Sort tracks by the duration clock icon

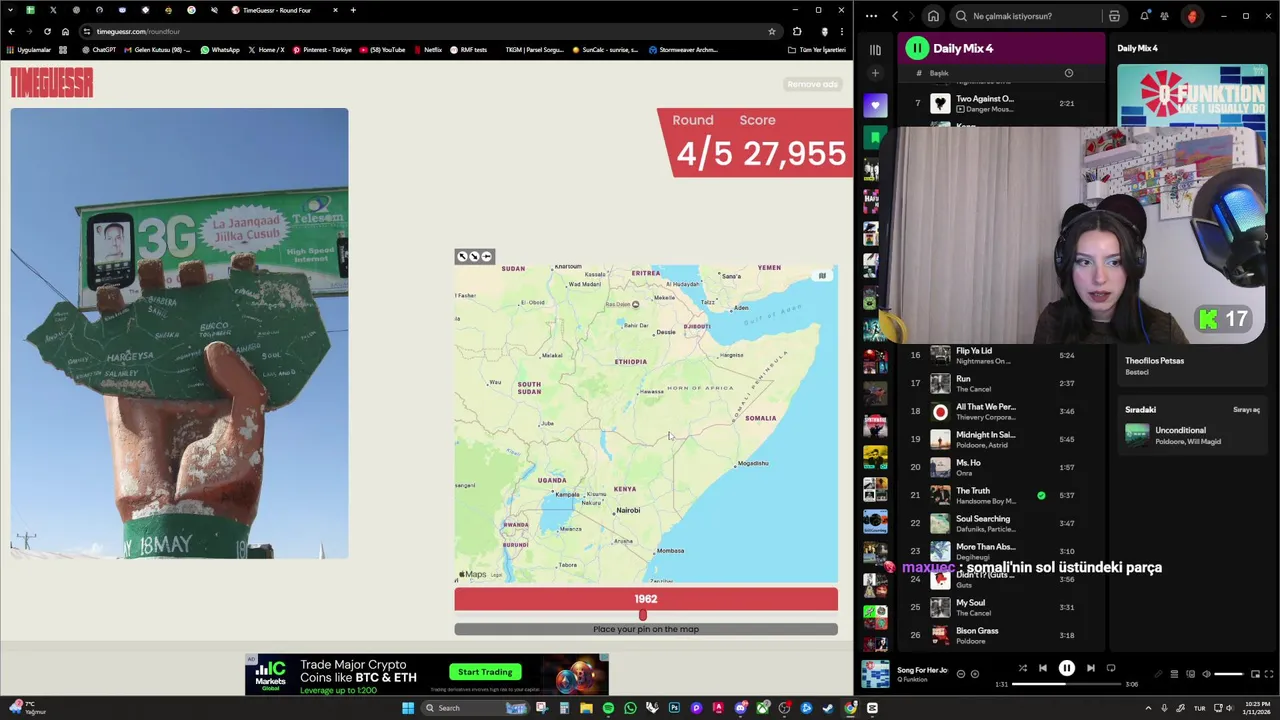1068,73
